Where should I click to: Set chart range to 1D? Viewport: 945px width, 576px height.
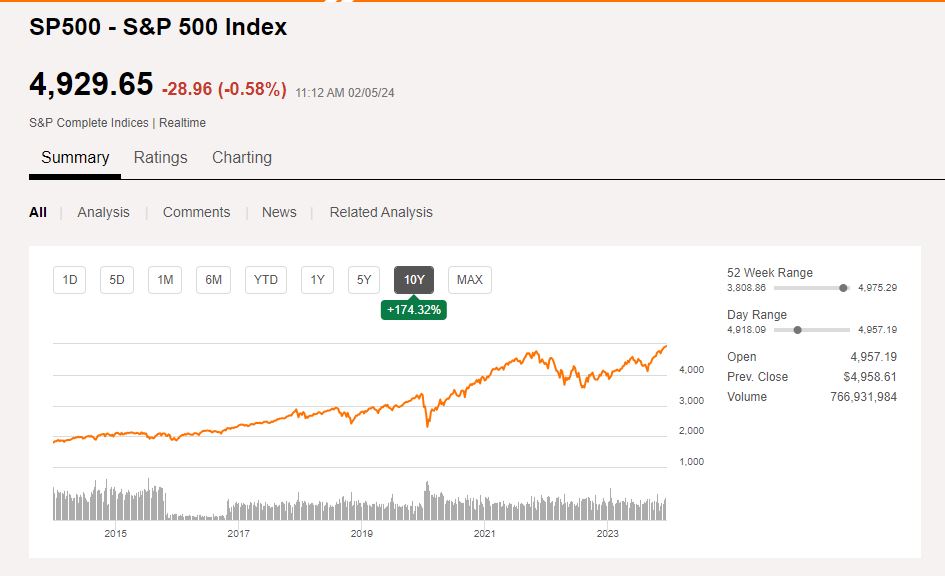[x=70, y=280]
